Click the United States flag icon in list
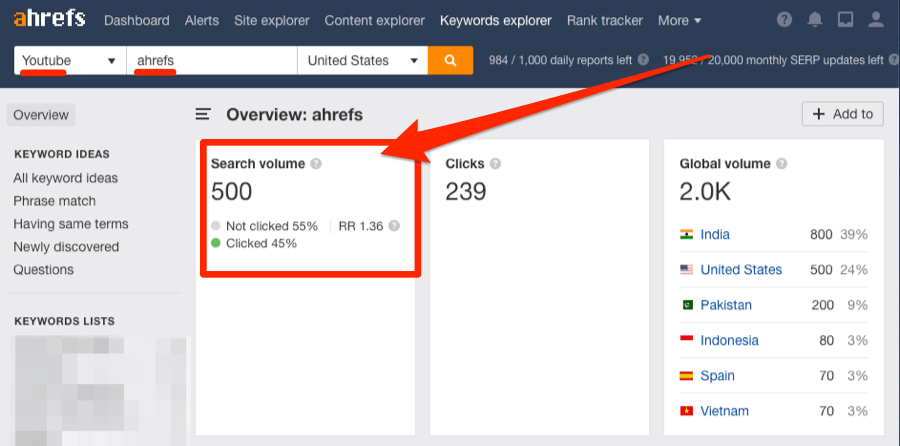The height and width of the screenshot is (446, 900). tap(686, 269)
